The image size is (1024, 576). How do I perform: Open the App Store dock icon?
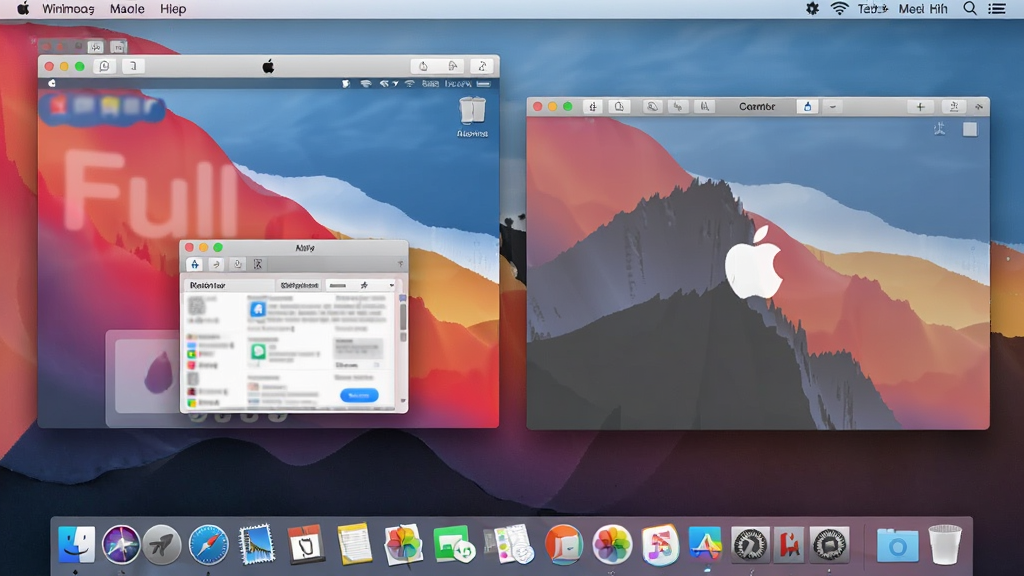click(705, 544)
